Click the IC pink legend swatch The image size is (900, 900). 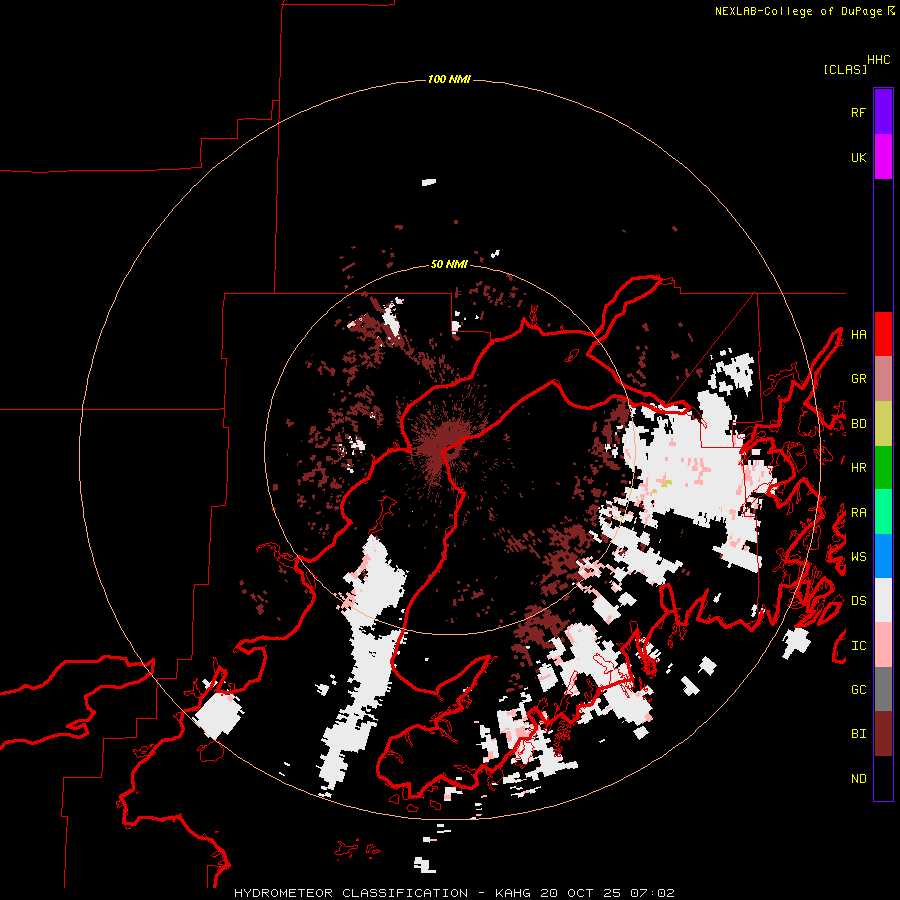(x=883, y=645)
